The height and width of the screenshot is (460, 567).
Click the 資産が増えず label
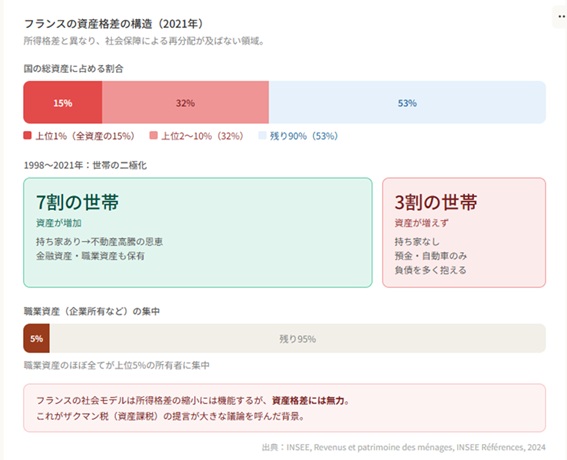(x=421, y=223)
